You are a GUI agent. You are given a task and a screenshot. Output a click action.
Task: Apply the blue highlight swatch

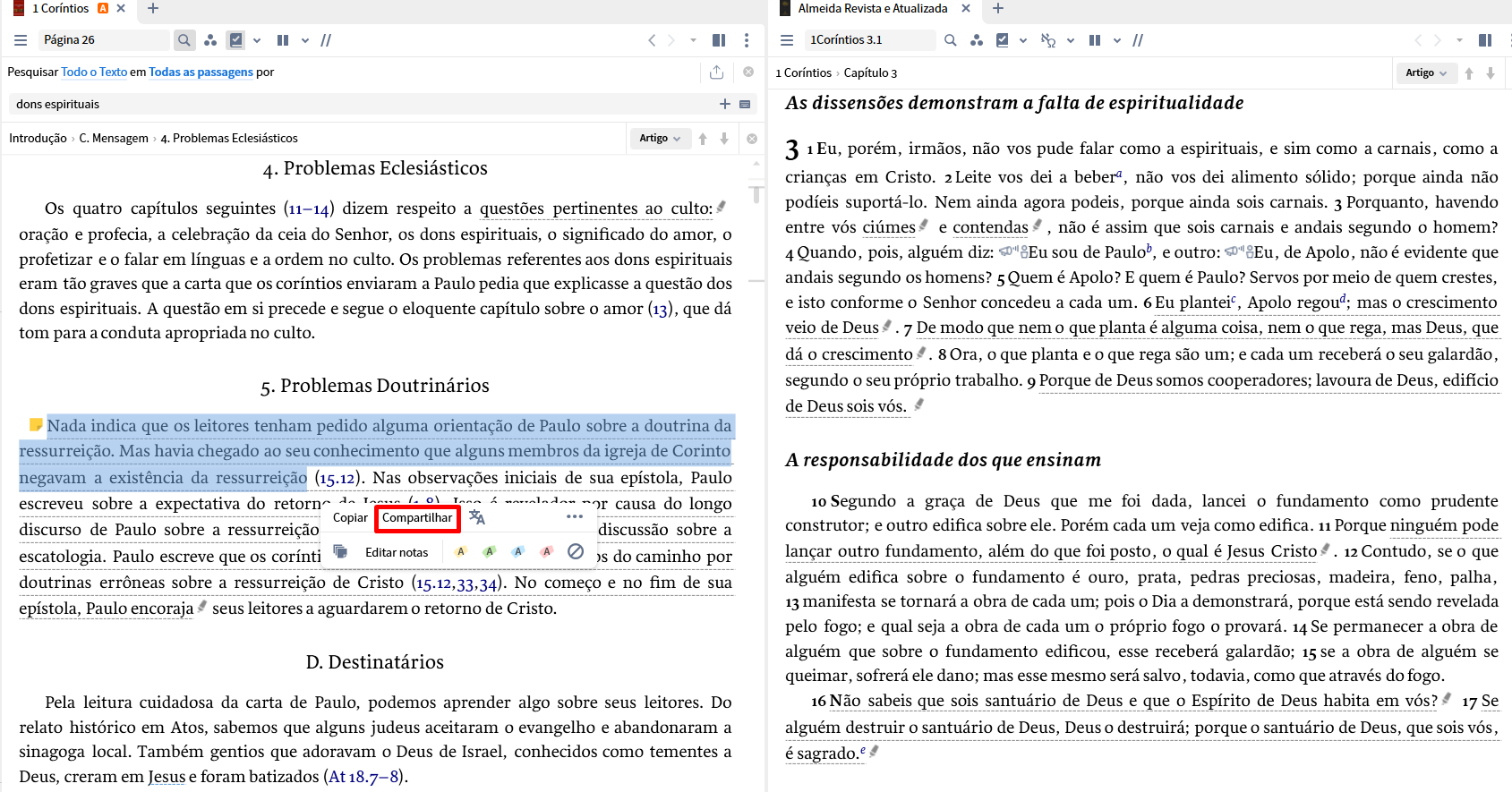[x=518, y=552]
